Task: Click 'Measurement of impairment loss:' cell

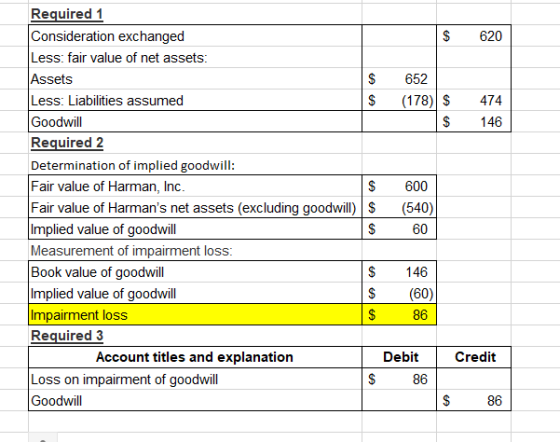Action: click(195, 250)
